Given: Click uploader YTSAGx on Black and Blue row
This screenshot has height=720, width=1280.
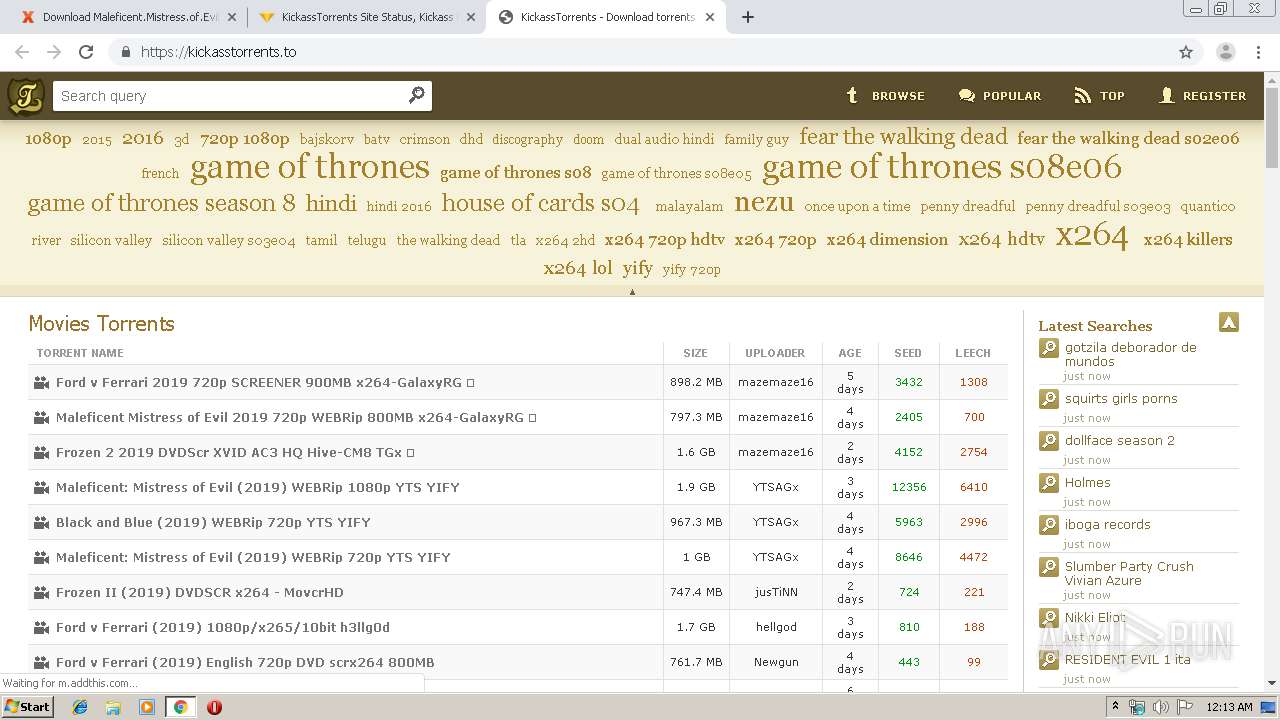Looking at the screenshot, I should point(775,522).
